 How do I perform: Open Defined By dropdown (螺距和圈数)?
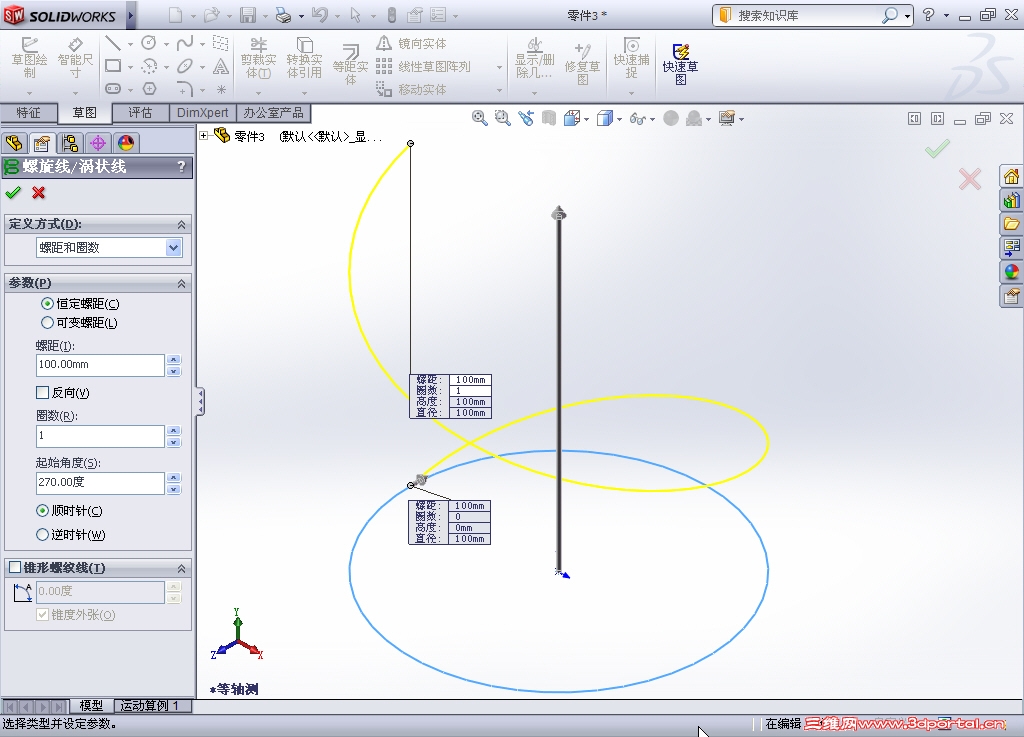(173, 247)
